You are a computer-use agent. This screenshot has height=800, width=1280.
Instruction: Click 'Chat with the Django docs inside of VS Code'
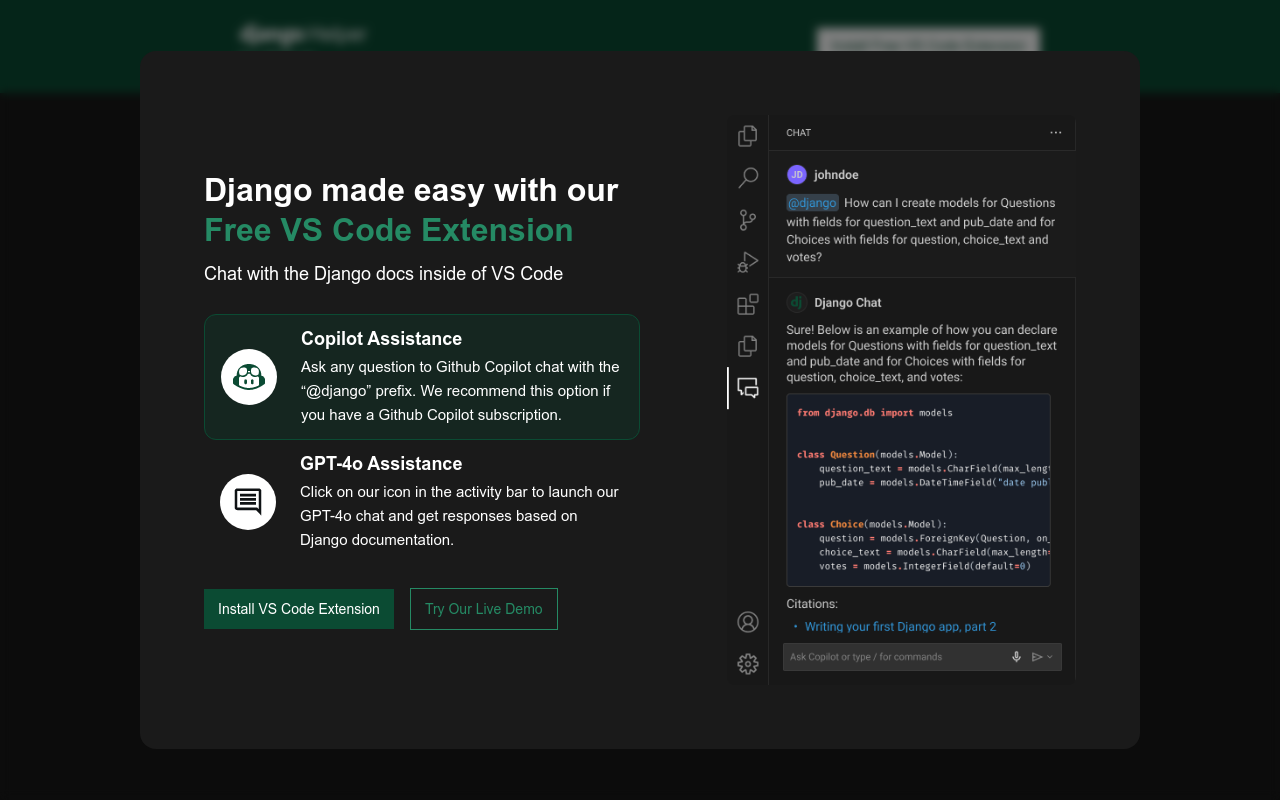(x=383, y=274)
